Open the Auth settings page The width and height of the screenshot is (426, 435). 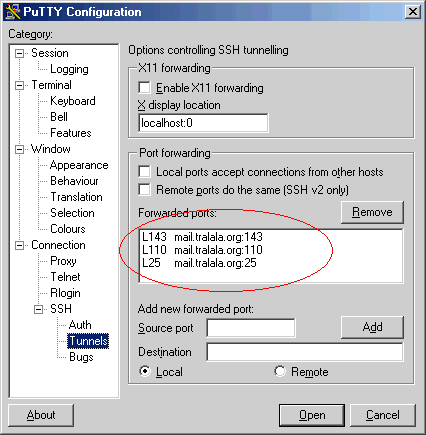click(80, 325)
